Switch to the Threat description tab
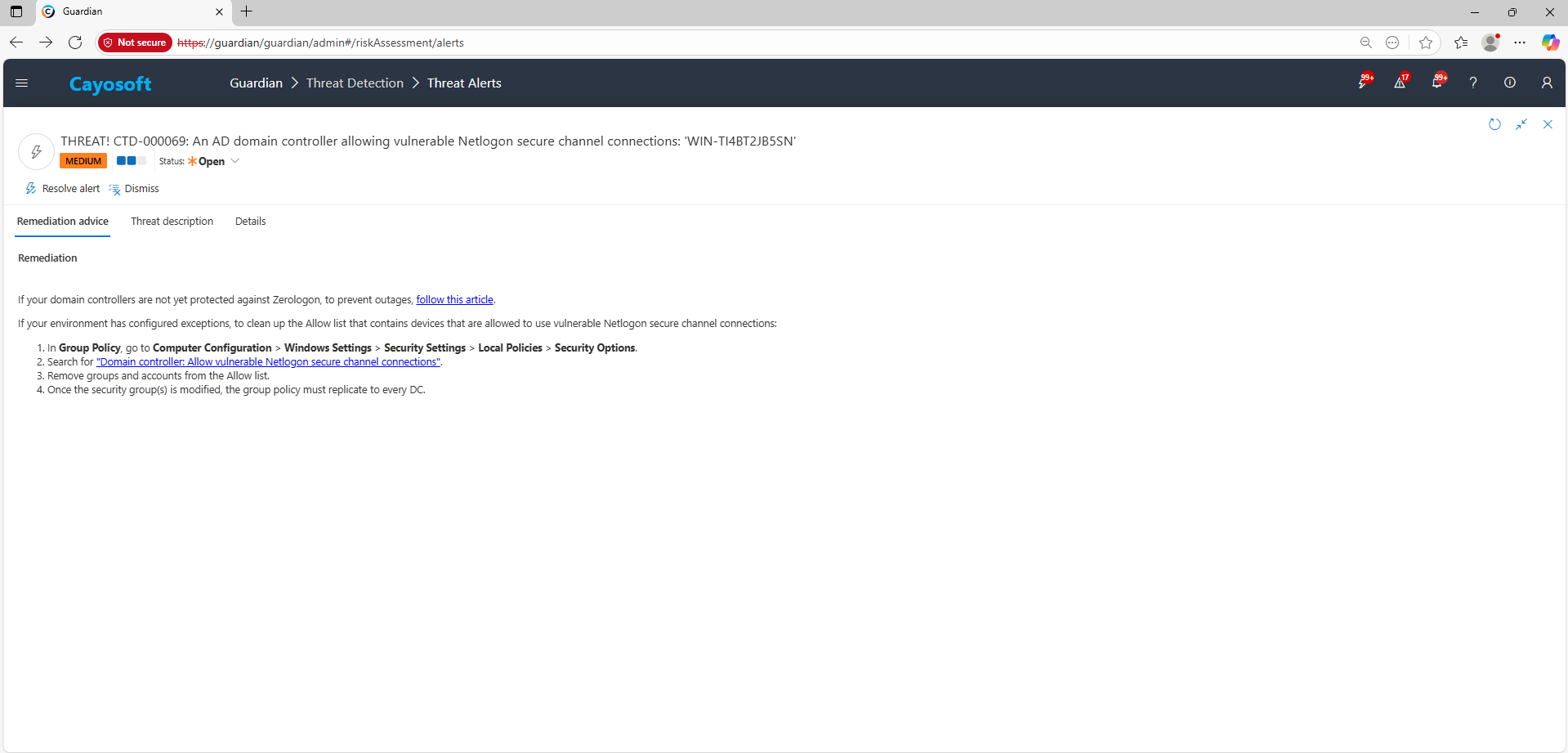 [x=172, y=222]
